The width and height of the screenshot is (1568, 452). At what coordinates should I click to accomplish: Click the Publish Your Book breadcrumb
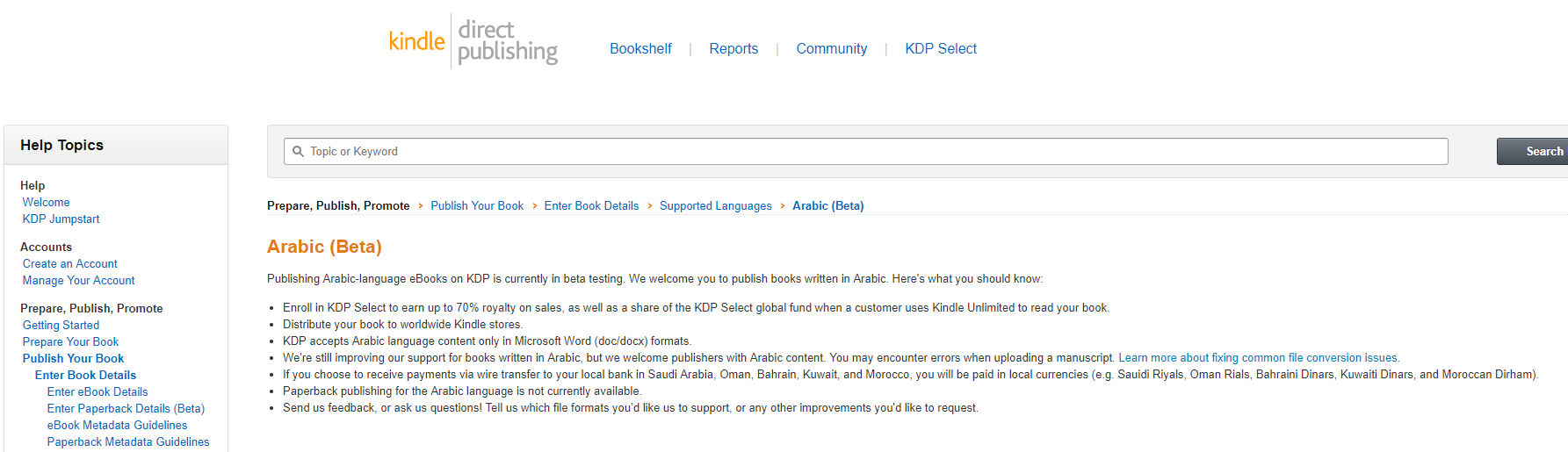477,205
